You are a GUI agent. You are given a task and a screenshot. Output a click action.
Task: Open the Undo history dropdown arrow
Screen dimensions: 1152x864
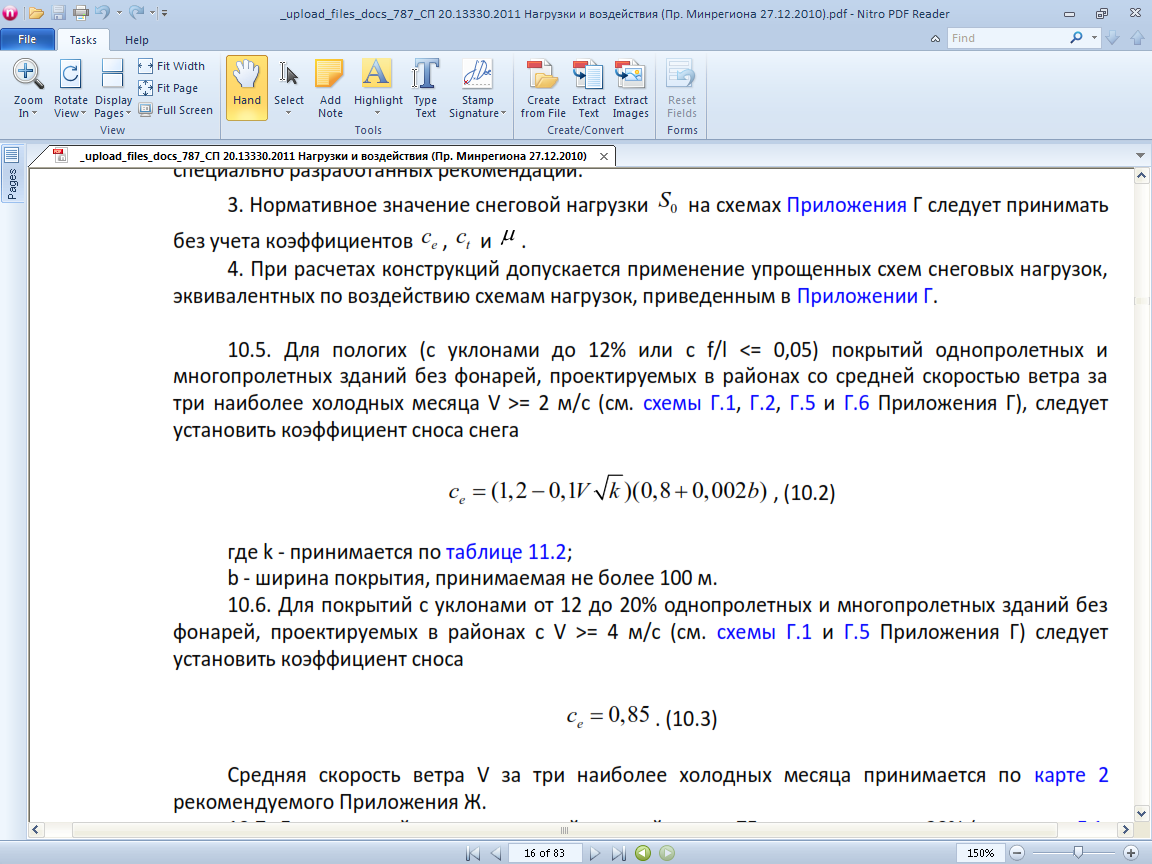(119, 13)
